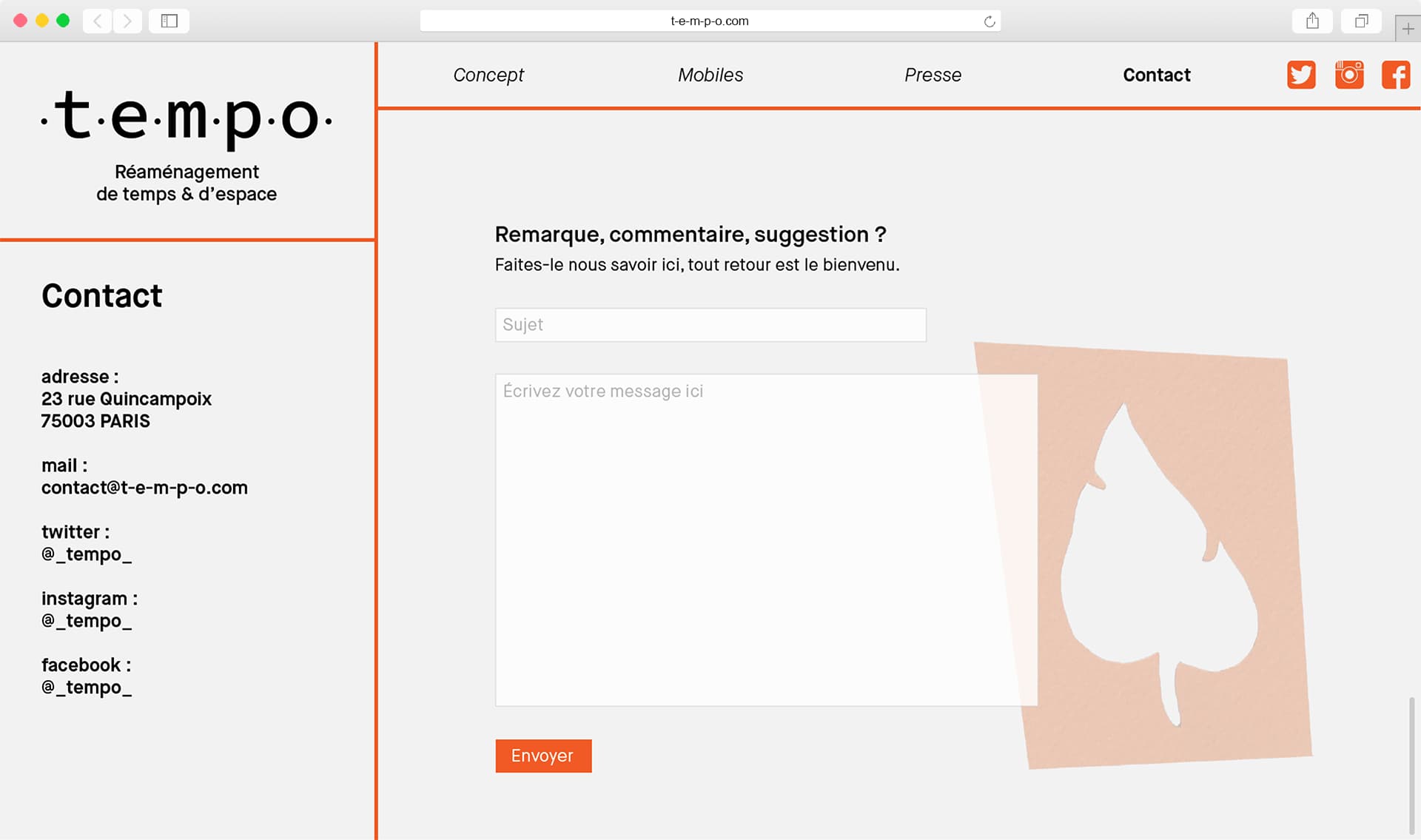Select the Contact nav item
The image size is (1421, 840).
click(x=1156, y=75)
